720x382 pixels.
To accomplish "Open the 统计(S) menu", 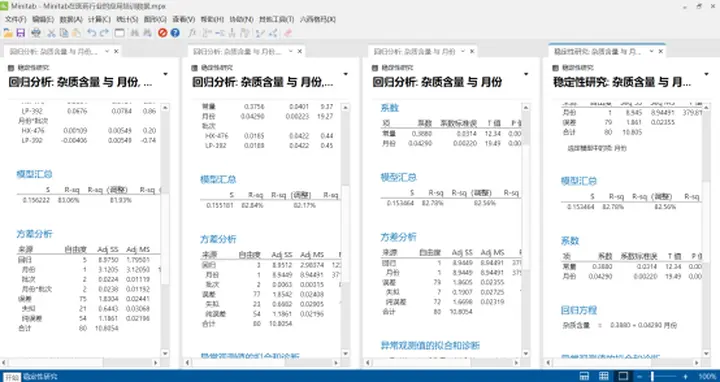I will pos(127,19).
